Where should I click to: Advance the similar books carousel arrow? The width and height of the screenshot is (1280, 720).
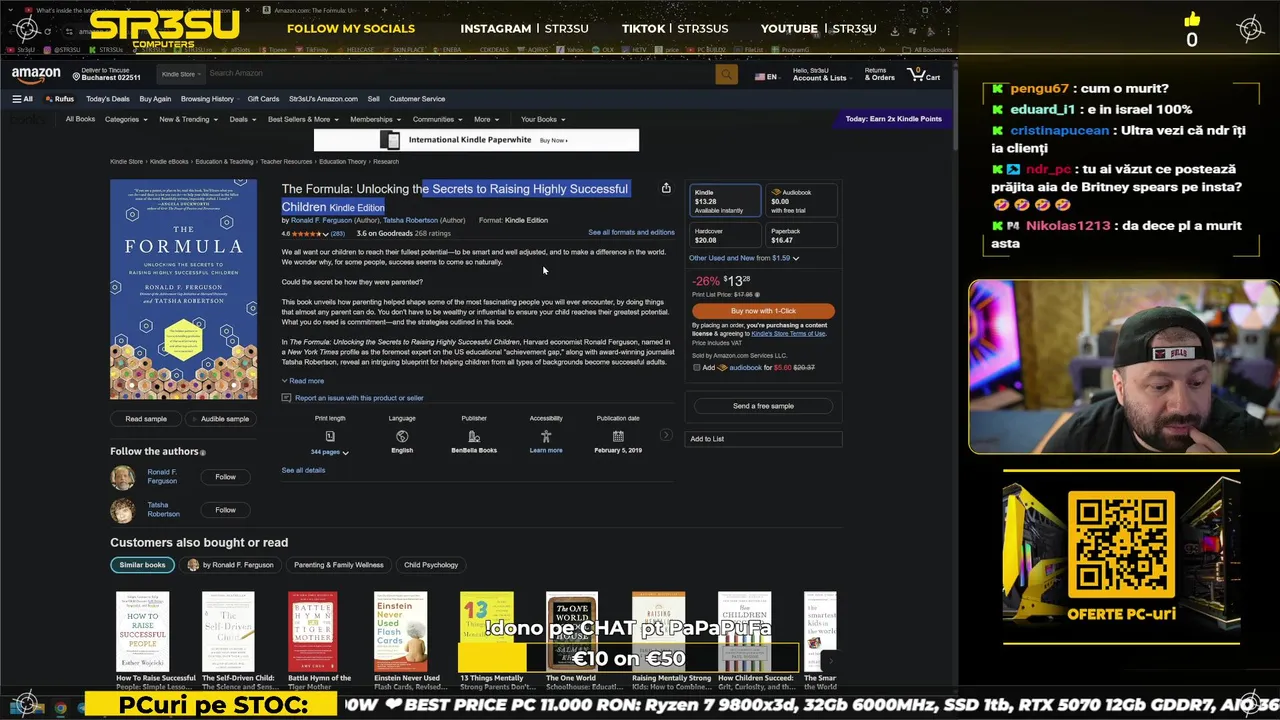[x=829, y=660]
